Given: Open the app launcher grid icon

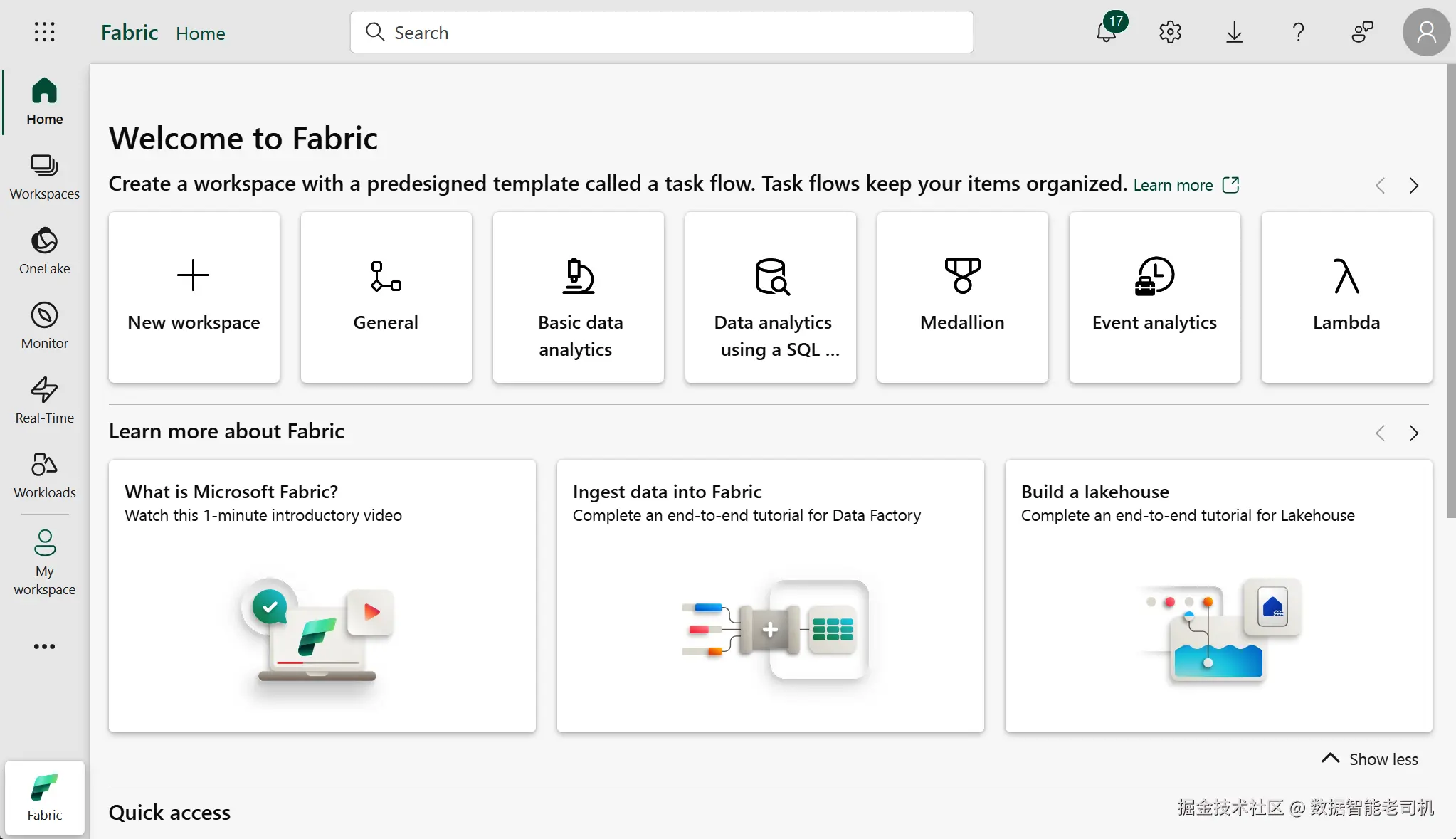Looking at the screenshot, I should [44, 32].
